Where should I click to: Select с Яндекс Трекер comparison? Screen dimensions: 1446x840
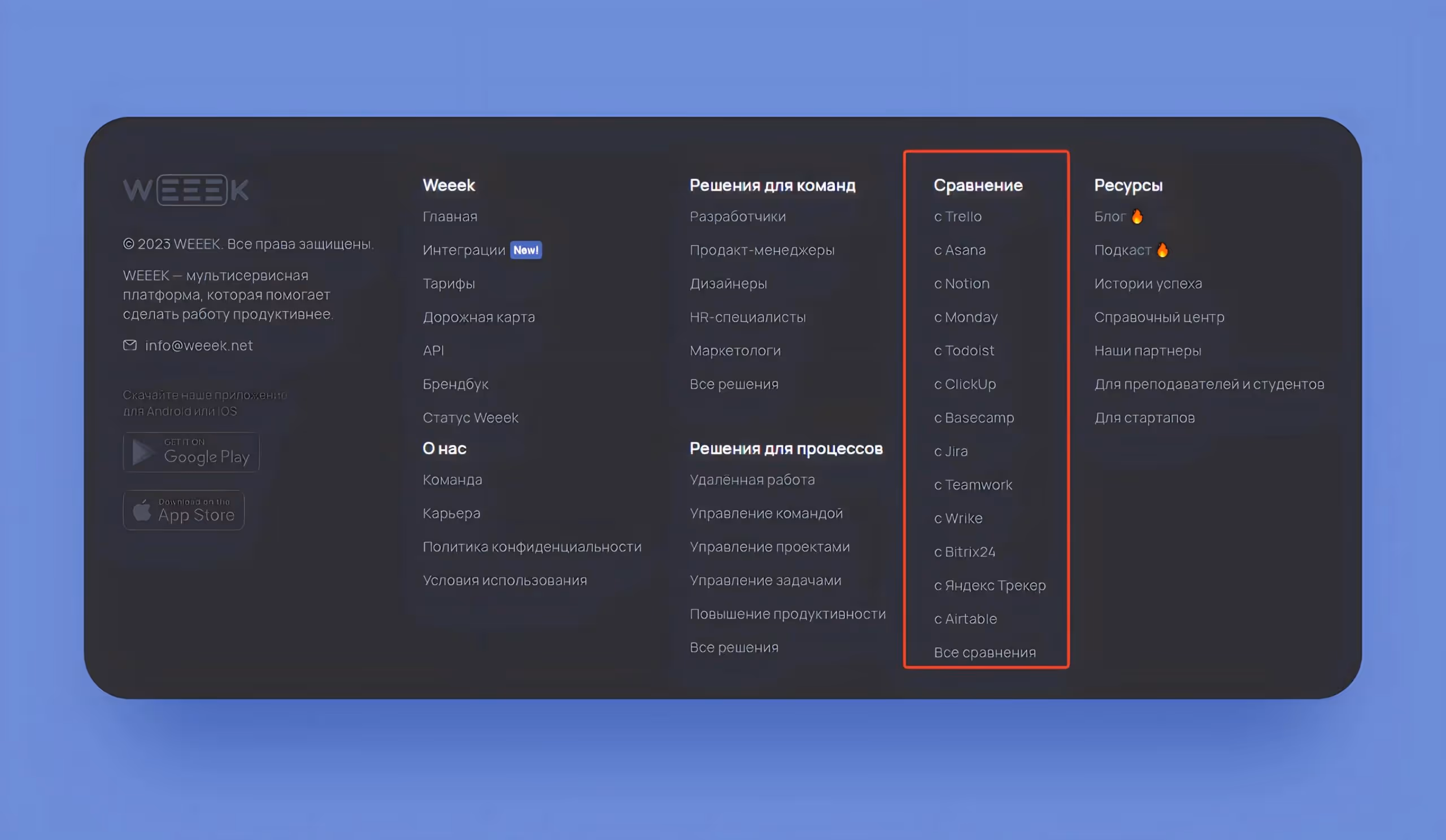(x=990, y=585)
